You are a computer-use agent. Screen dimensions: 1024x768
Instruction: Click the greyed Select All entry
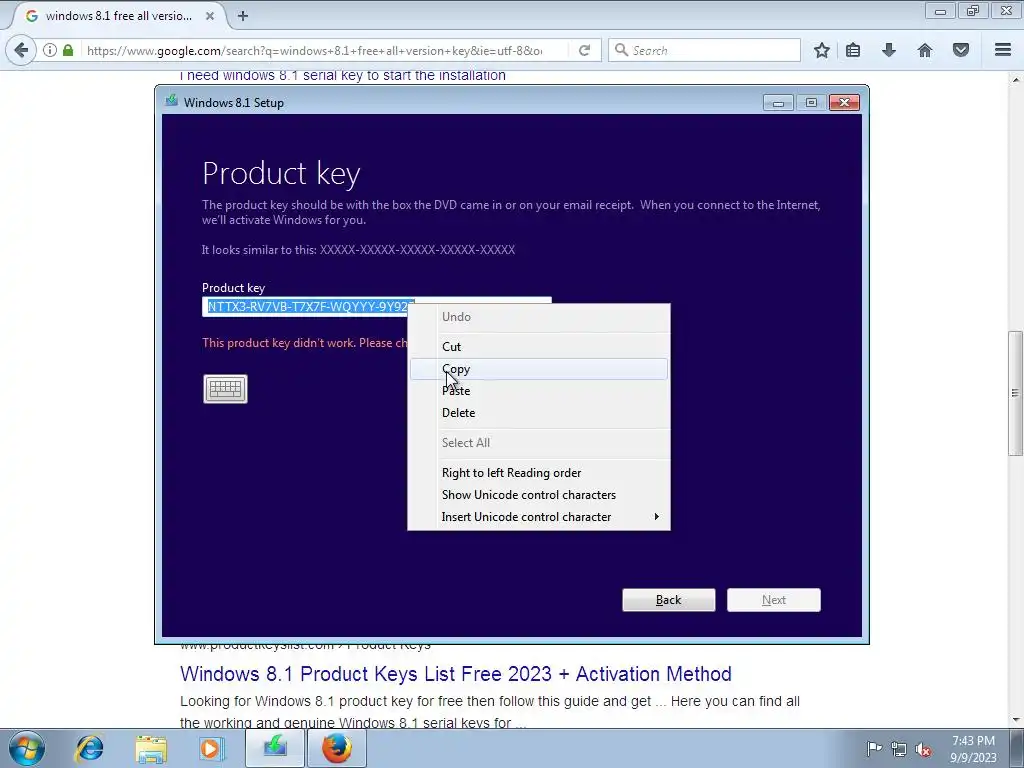(x=539, y=443)
